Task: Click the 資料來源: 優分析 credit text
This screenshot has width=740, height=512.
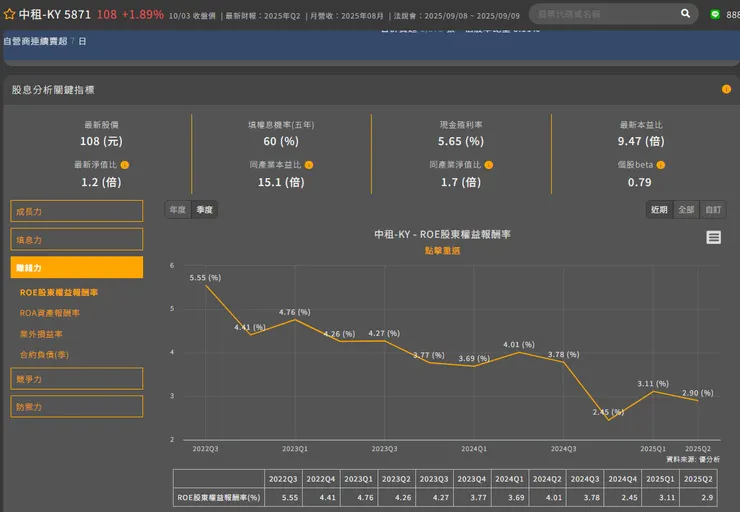Action: coord(693,459)
